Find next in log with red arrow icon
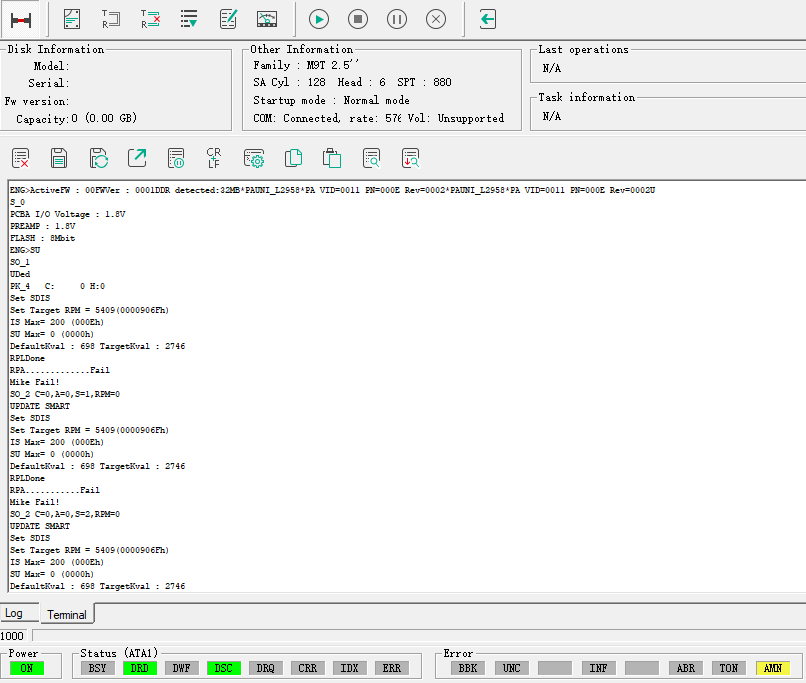The width and height of the screenshot is (806, 683). (410, 158)
